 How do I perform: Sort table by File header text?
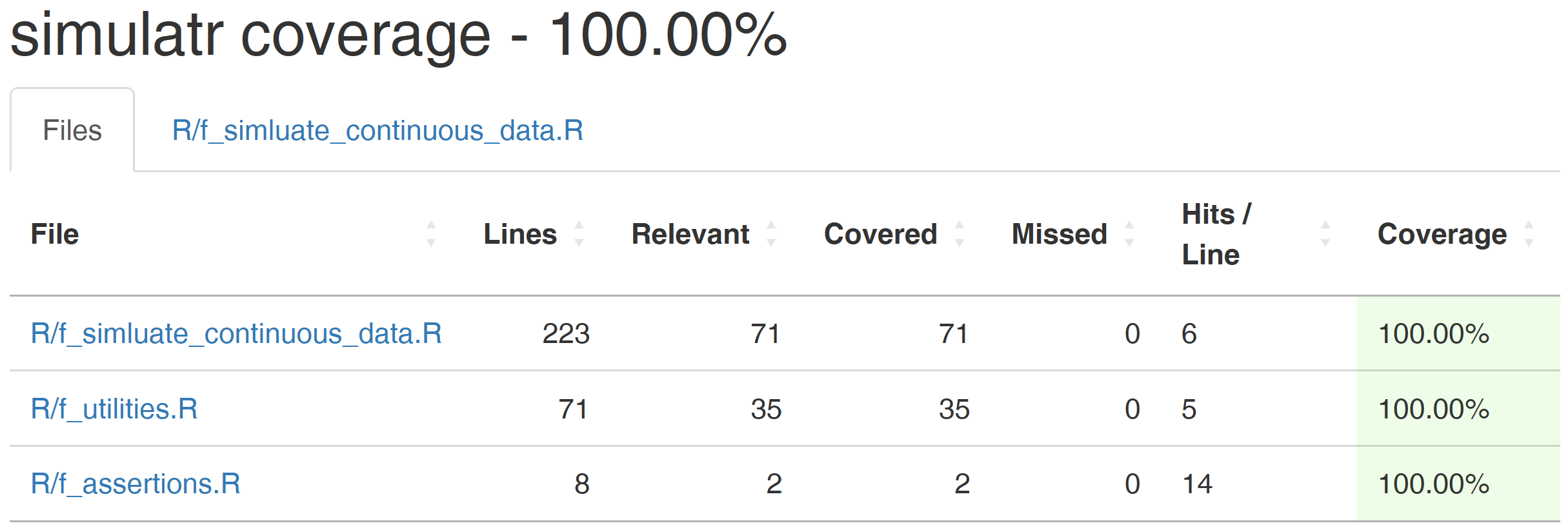(x=55, y=234)
